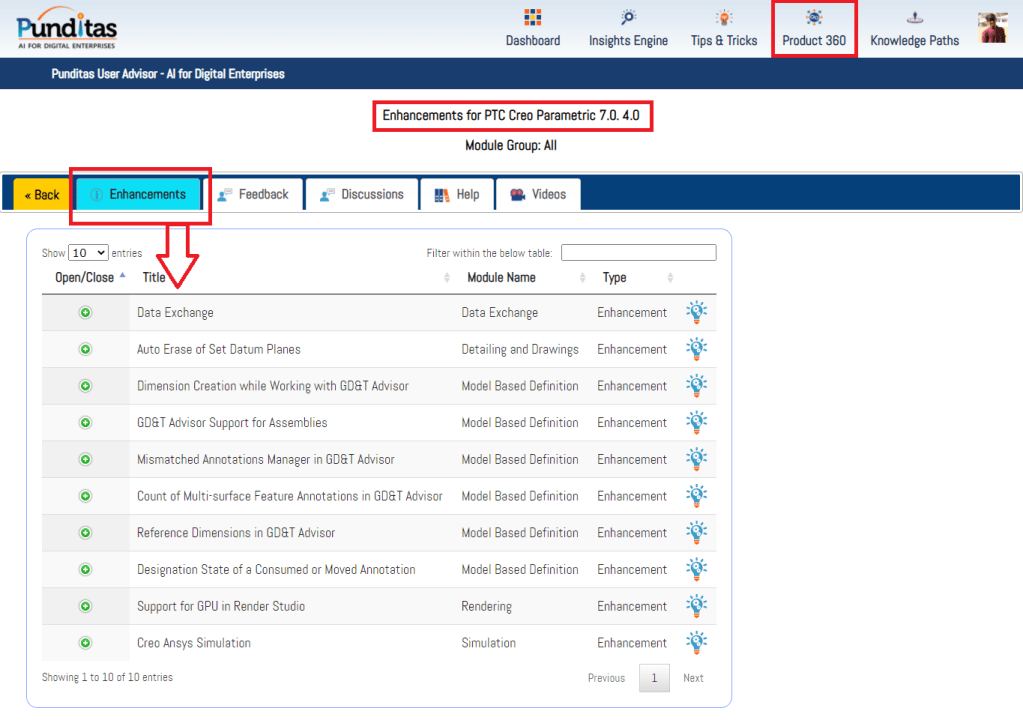Click the yellow Back button

coord(42,195)
